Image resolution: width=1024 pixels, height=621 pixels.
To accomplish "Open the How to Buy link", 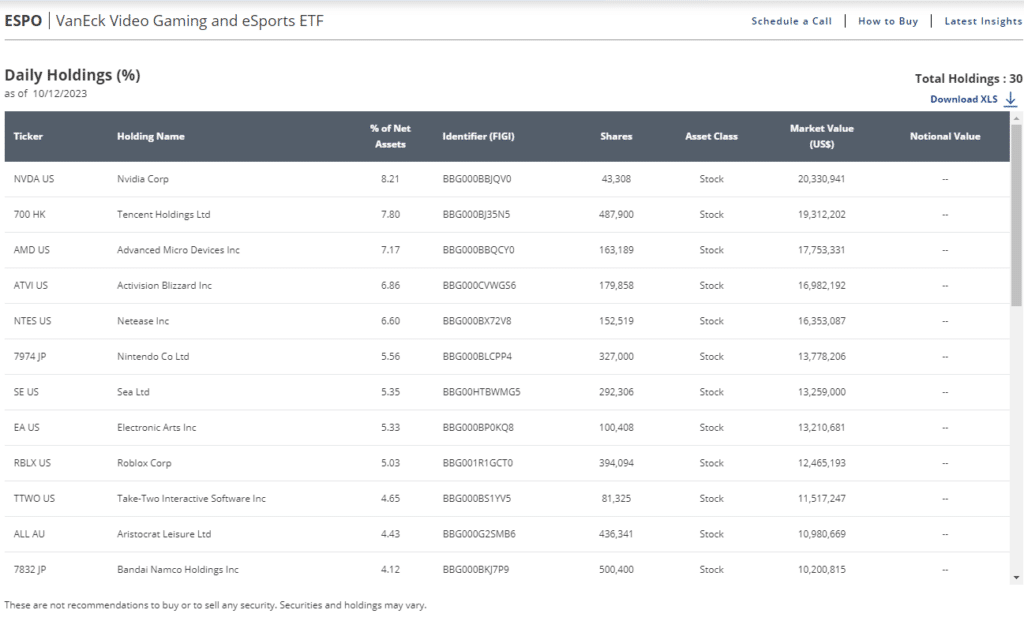I will pyautogui.click(x=888, y=21).
